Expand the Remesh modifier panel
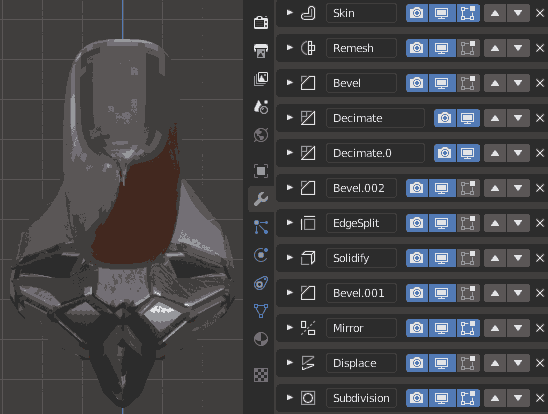The width and height of the screenshot is (548, 414). click(289, 48)
